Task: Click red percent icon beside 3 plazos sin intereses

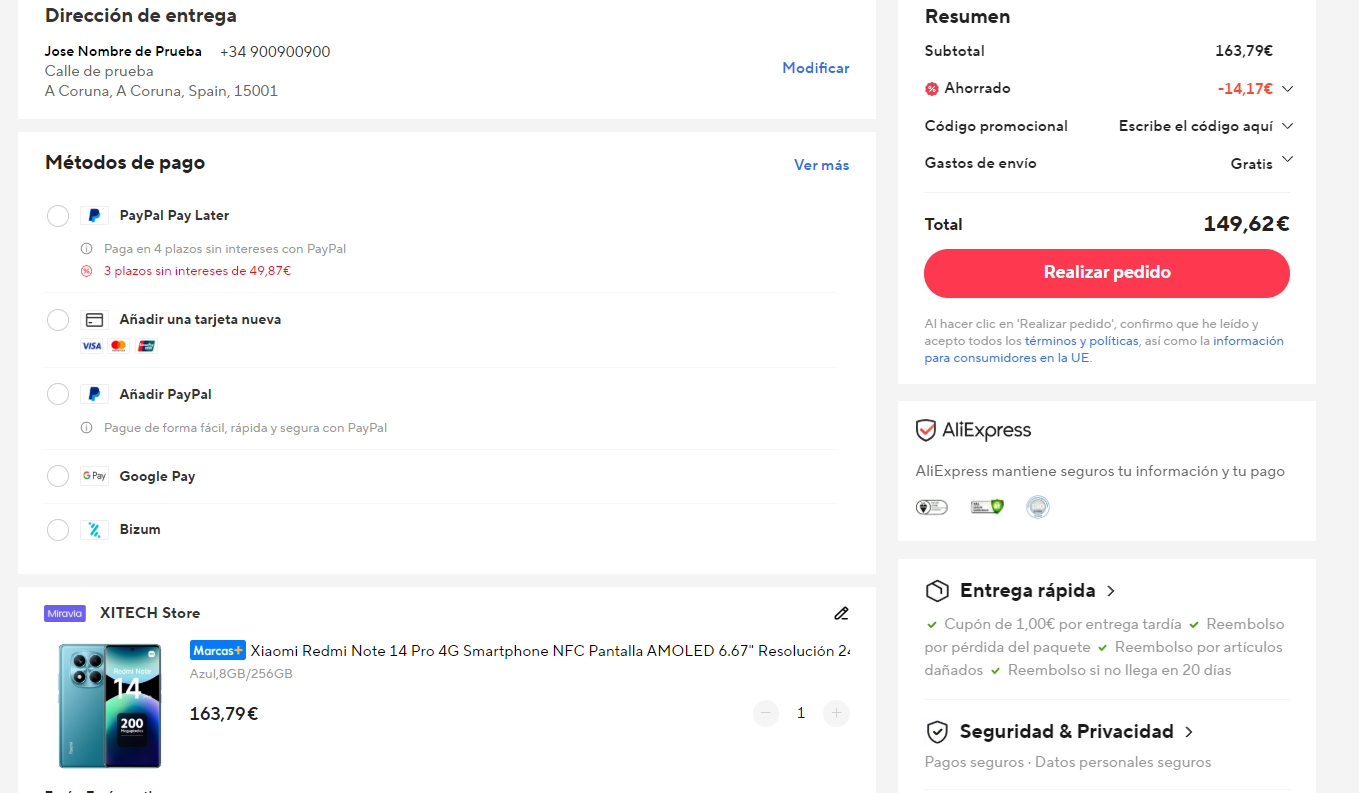Action: click(x=86, y=271)
